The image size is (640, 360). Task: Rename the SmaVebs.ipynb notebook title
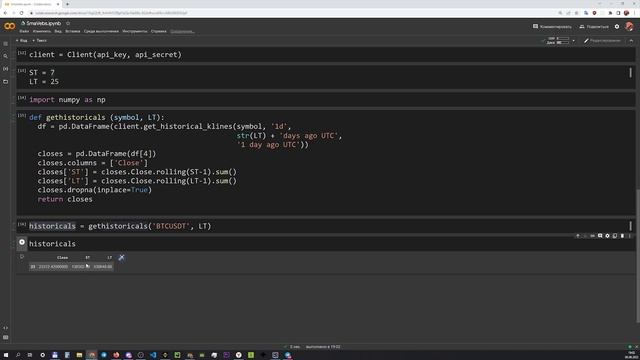coord(43,24)
